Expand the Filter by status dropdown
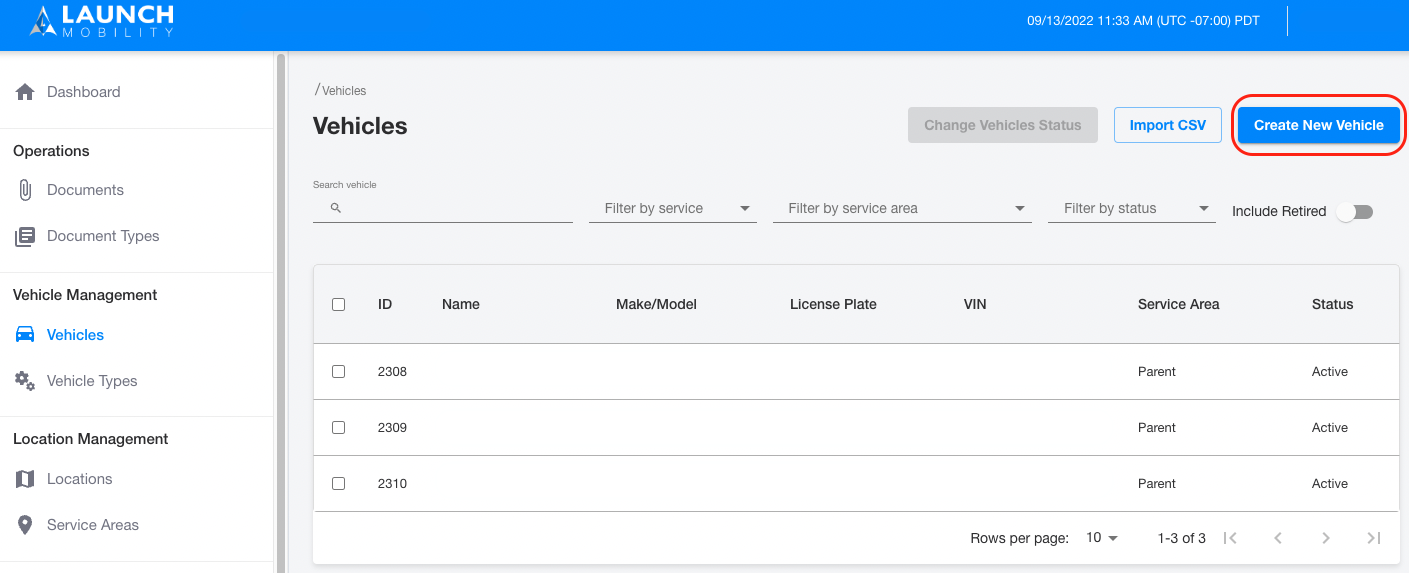The width and height of the screenshot is (1409, 573). coord(1132,209)
